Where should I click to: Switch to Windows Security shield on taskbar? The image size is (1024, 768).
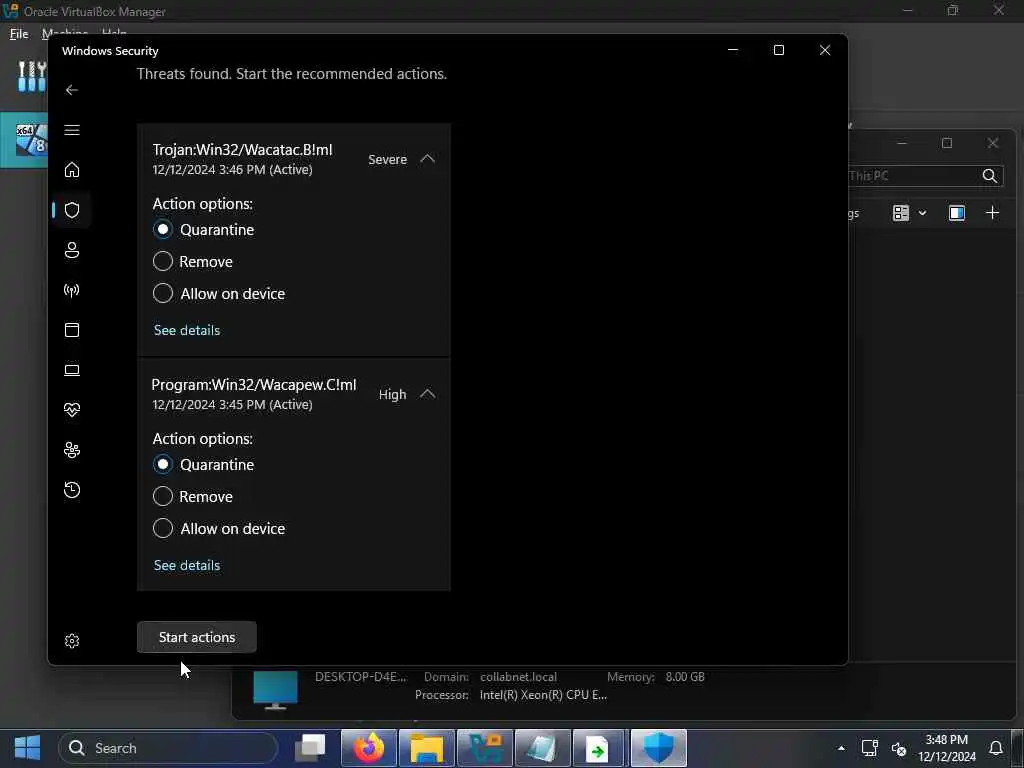tap(658, 748)
